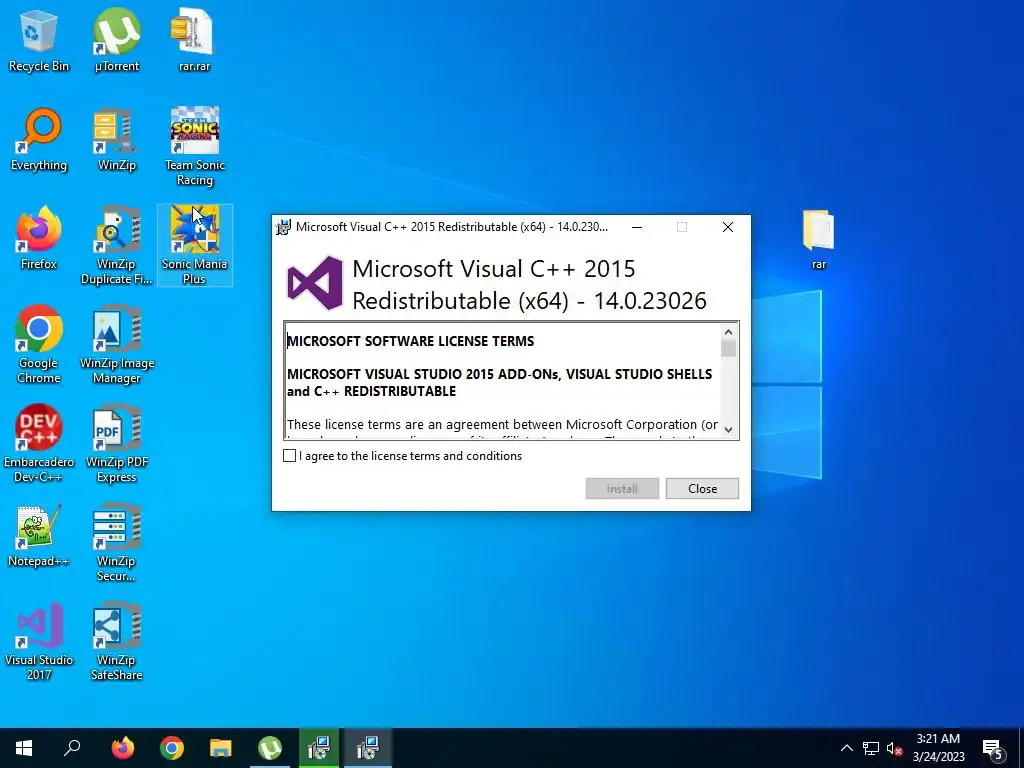The image size is (1024, 768).
Task: Select the WinZip Image Manager shortcut
Action: (x=117, y=345)
